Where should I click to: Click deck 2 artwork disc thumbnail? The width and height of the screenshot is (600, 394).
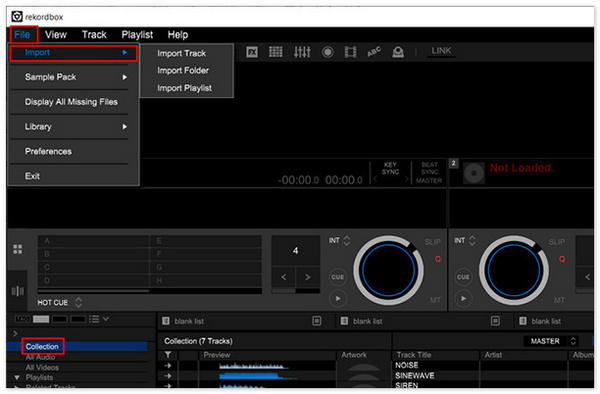coord(474,173)
